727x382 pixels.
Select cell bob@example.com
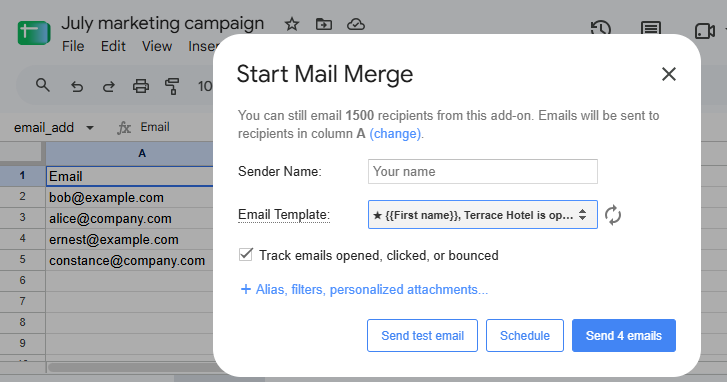point(129,197)
